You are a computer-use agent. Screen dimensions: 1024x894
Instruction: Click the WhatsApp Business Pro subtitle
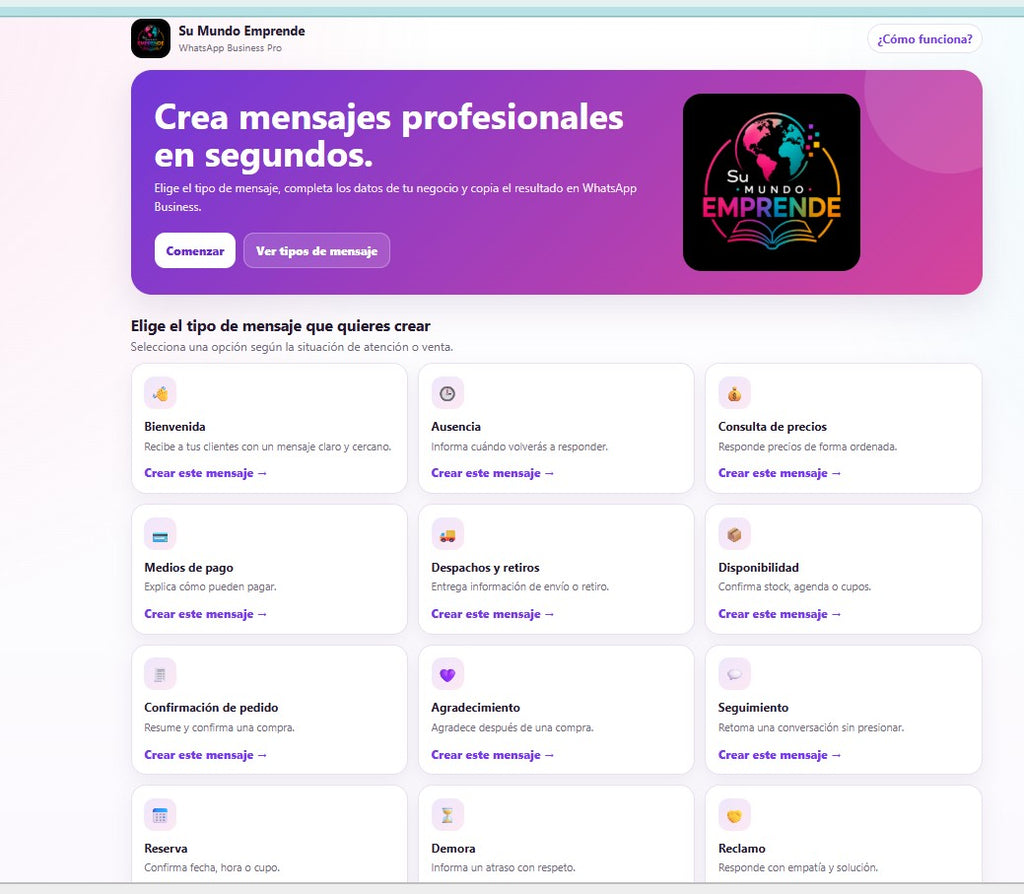(230, 48)
